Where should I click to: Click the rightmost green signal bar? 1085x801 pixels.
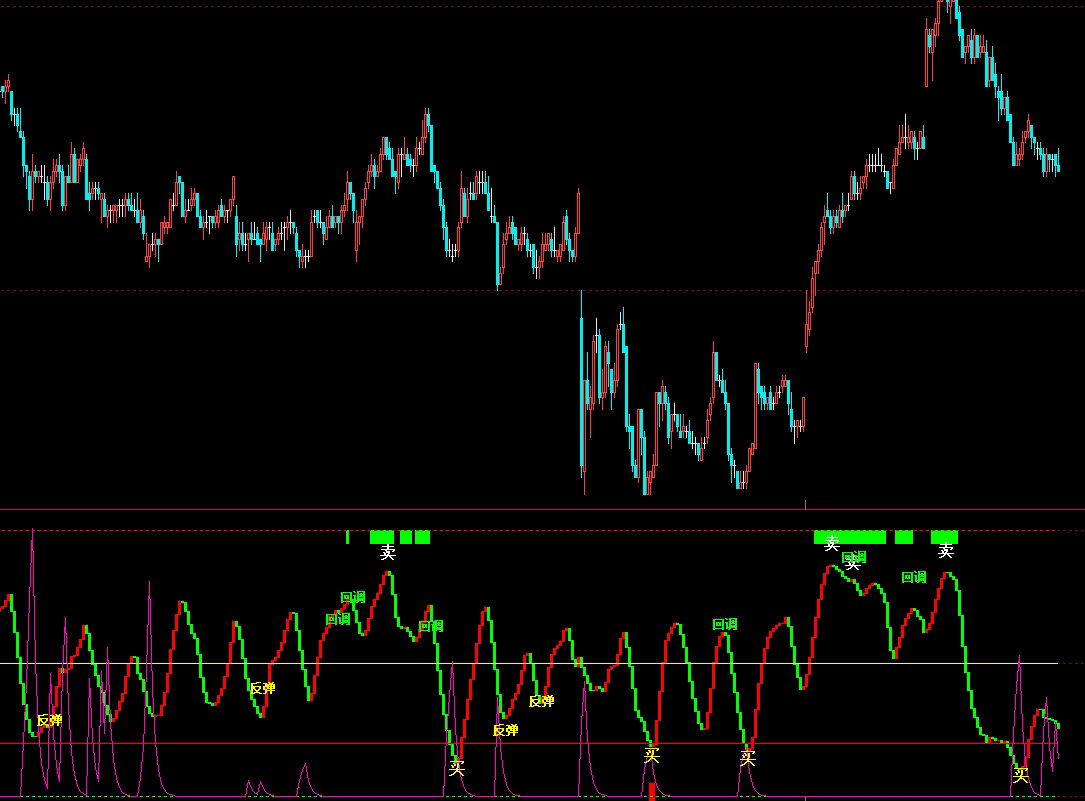click(x=944, y=537)
